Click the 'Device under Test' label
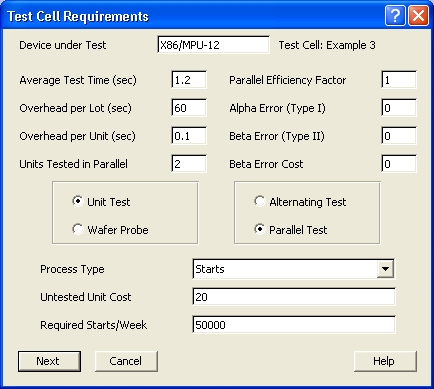 pos(63,45)
